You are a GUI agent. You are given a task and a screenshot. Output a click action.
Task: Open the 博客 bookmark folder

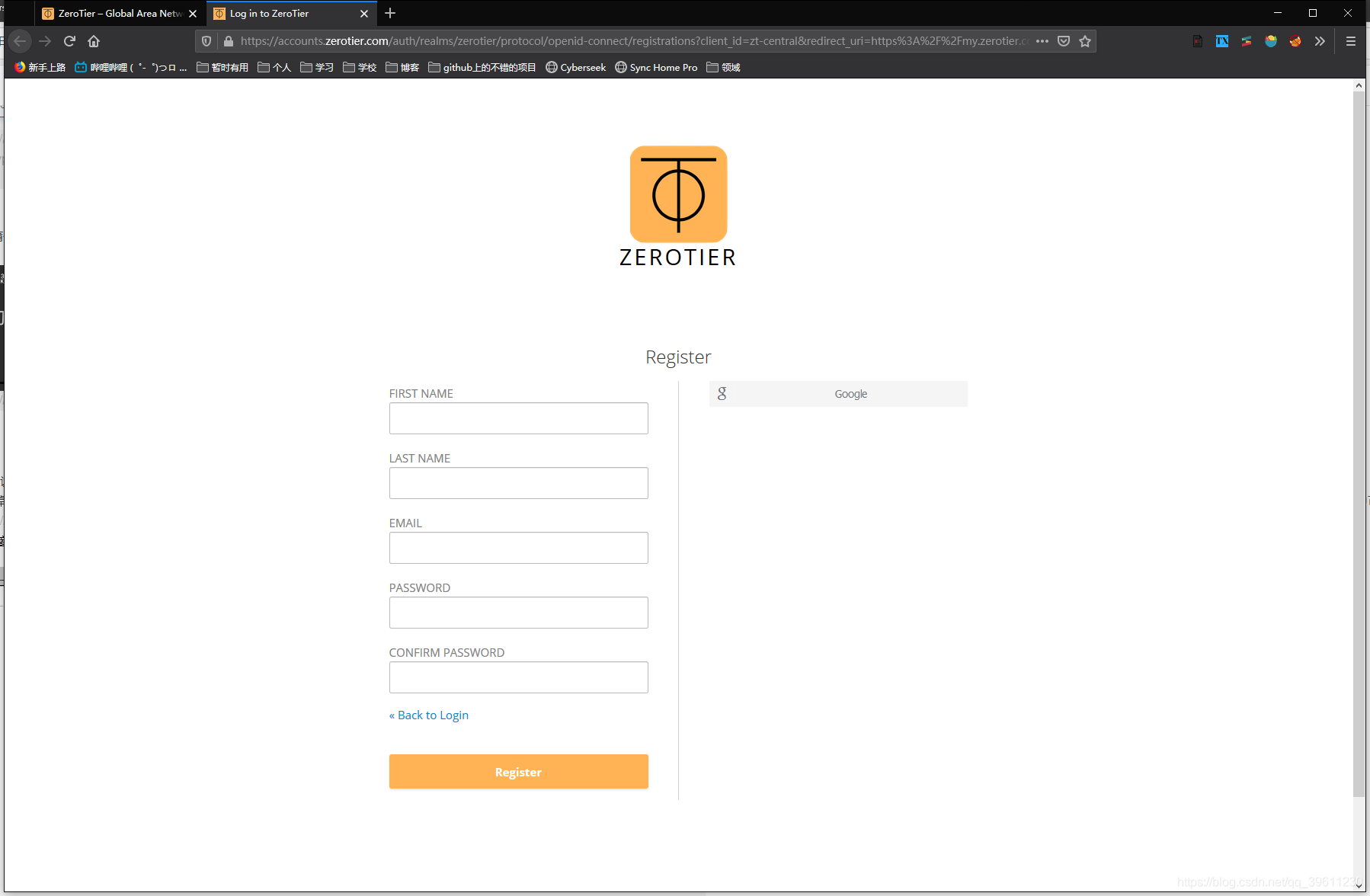402,67
